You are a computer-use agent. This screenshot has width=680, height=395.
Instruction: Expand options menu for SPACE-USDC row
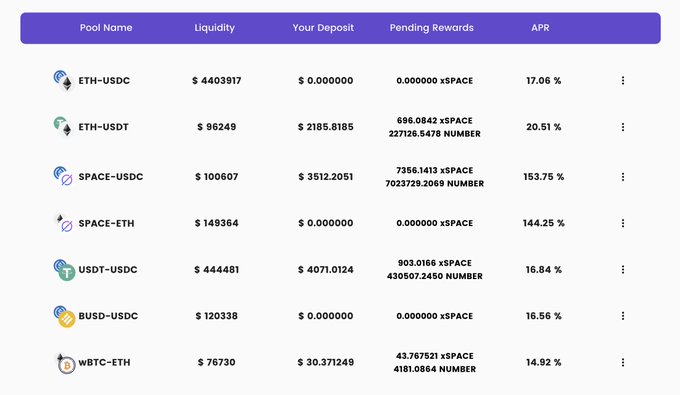pos(623,177)
